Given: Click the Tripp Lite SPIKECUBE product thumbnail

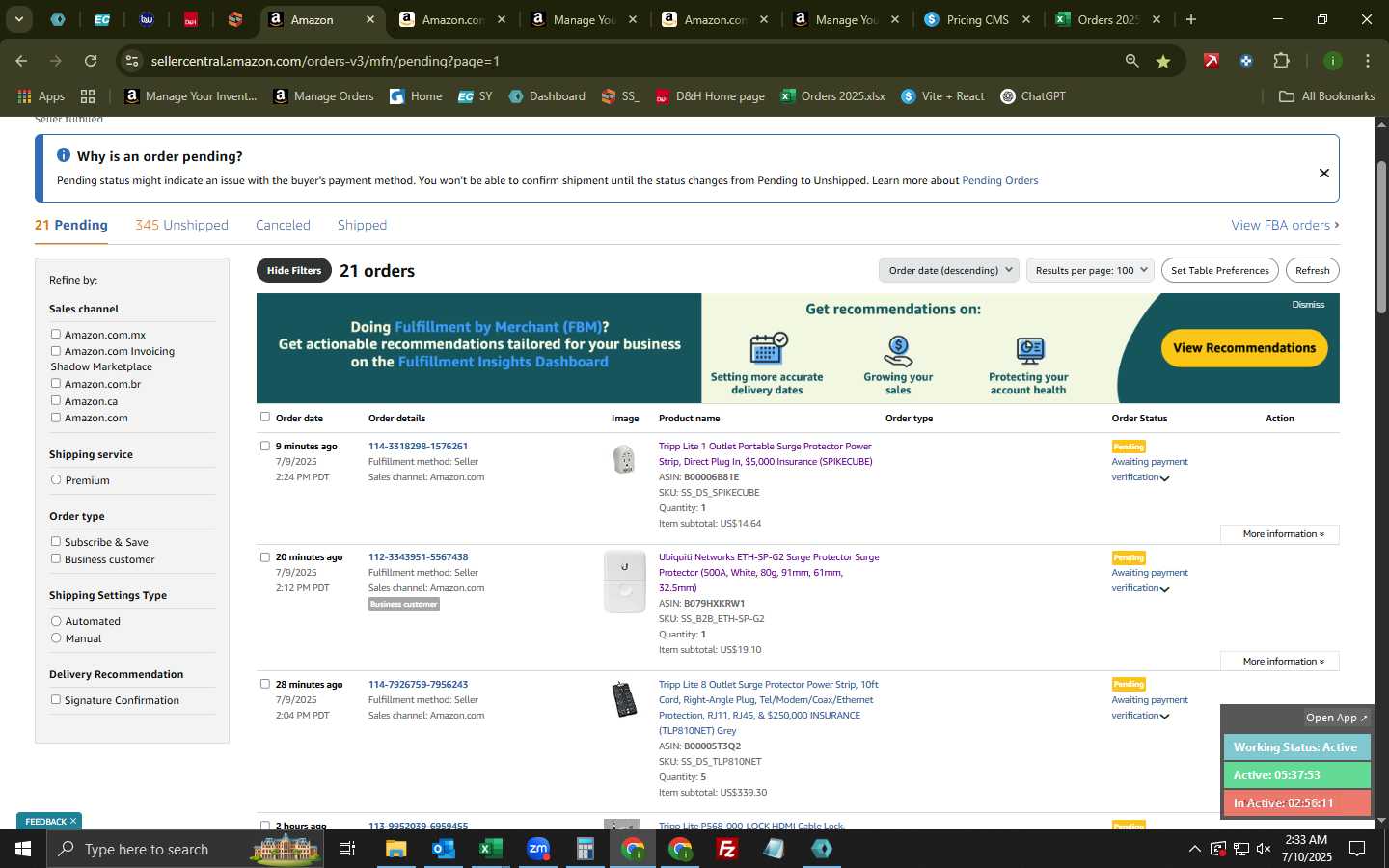Looking at the screenshot, I should [624, 459].
